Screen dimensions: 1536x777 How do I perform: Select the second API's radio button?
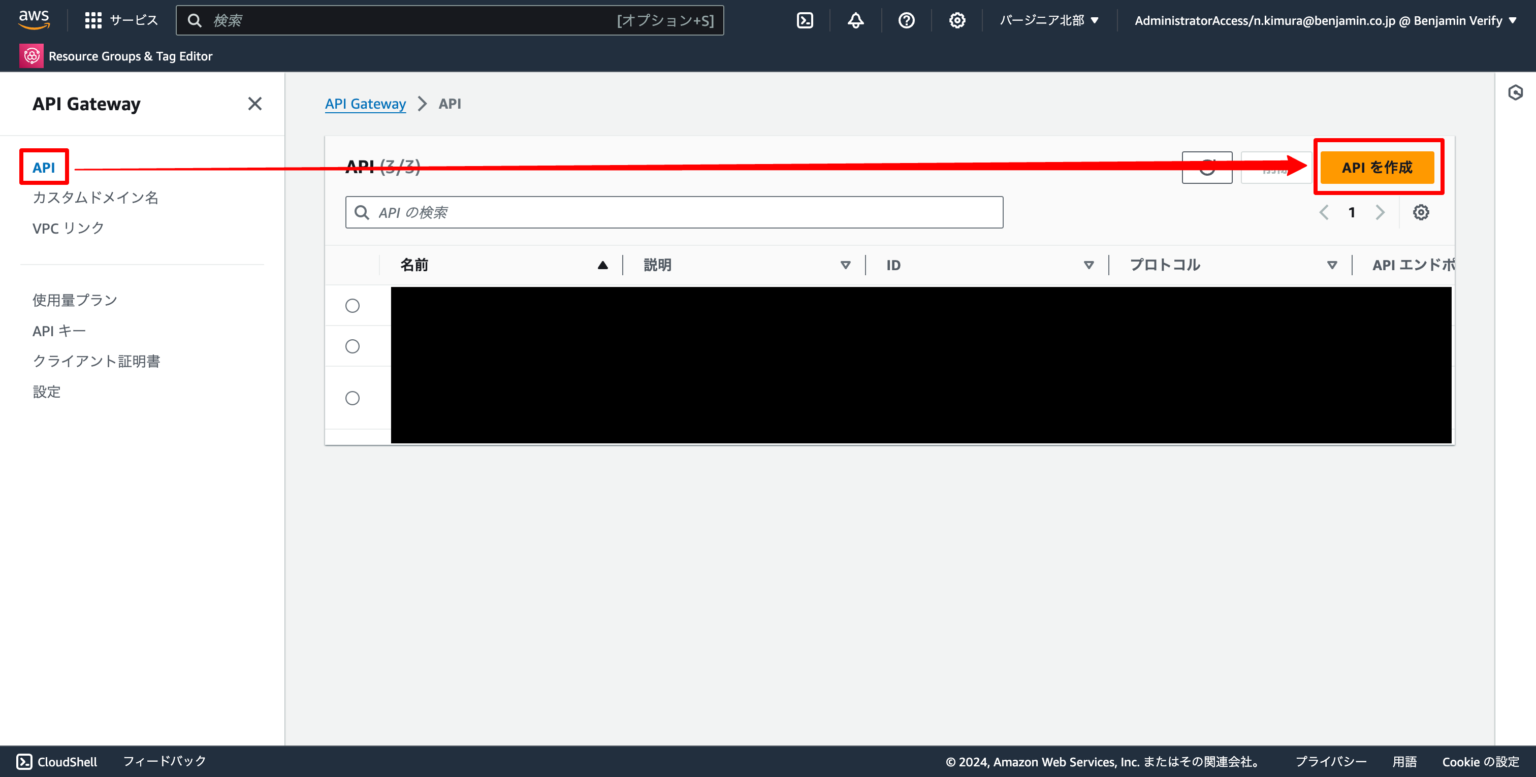click(352, 346)
